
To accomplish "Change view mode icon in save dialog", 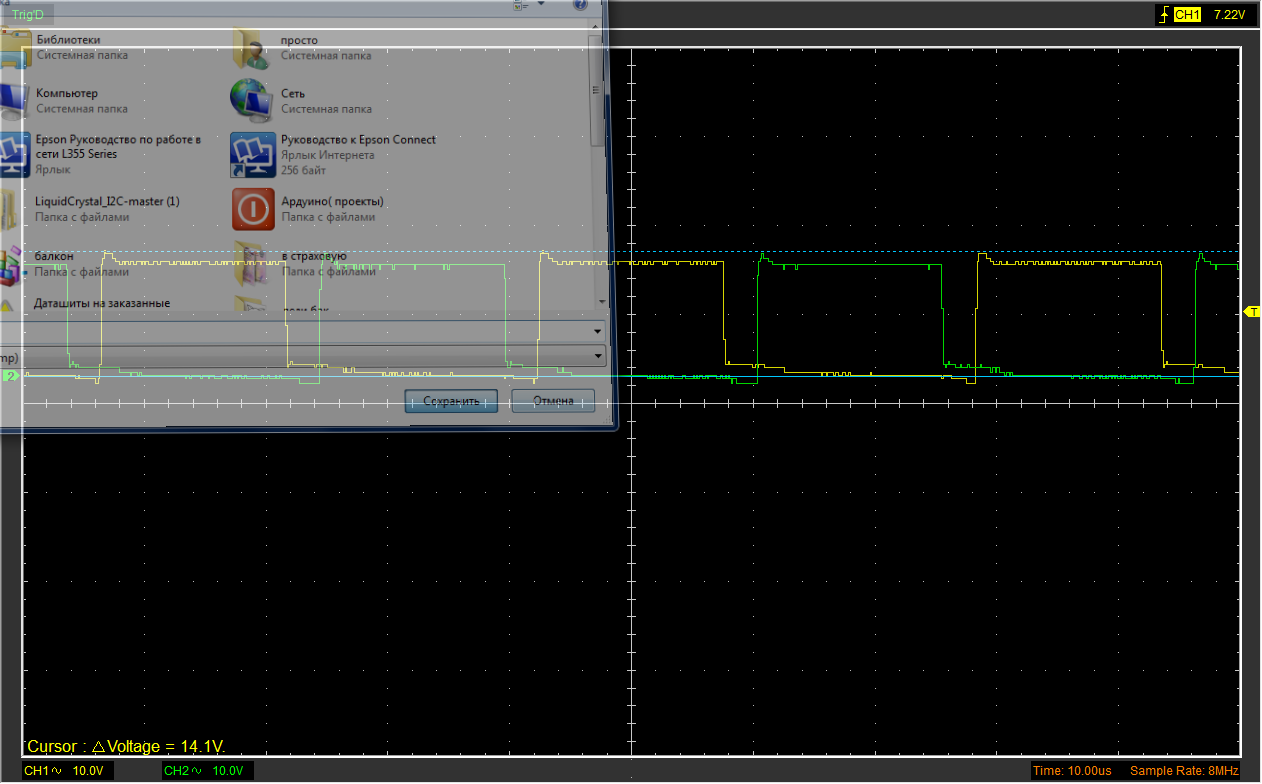I will tap(519, 5).
